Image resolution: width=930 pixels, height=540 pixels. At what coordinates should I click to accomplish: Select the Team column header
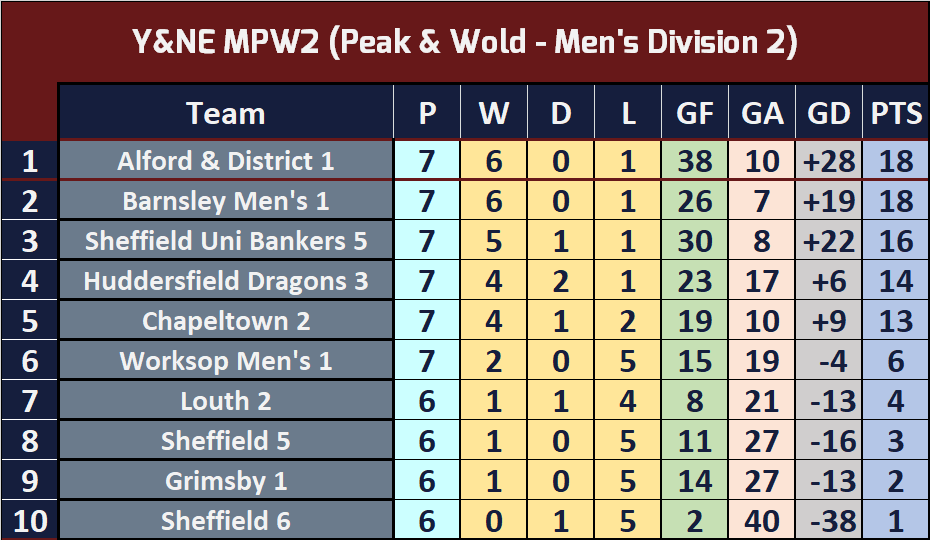pos(226,113)
